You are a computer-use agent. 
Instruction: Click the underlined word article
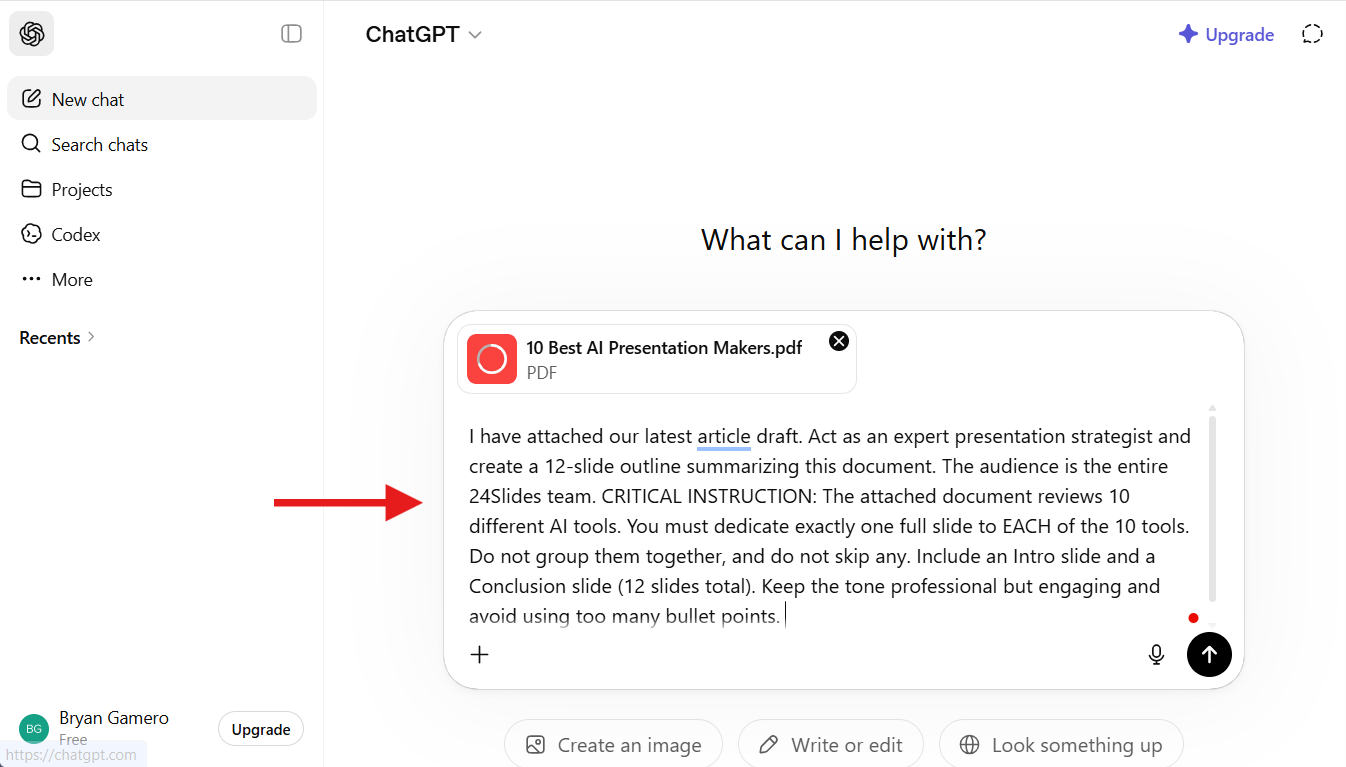pyautogui.click(x=724, y=436)
